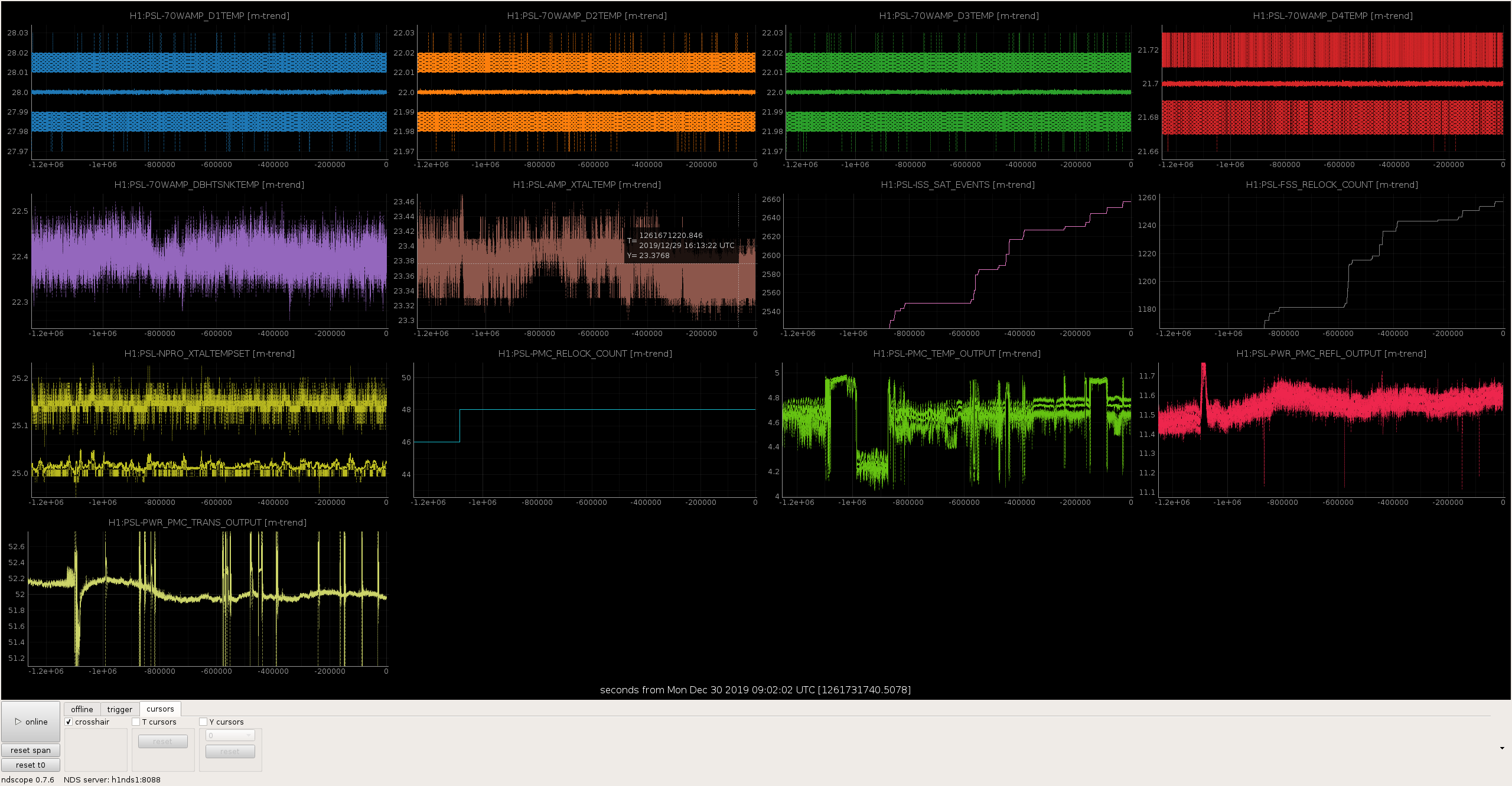Click the reset span button
This screenshot has width=1512, height=786.
pyautogui.click(x=31, y=750)
